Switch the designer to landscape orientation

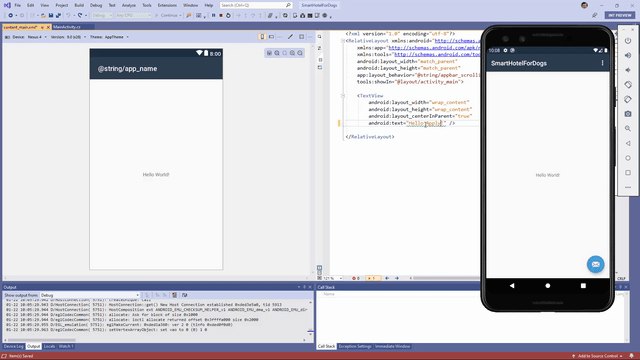click(271, 37)
